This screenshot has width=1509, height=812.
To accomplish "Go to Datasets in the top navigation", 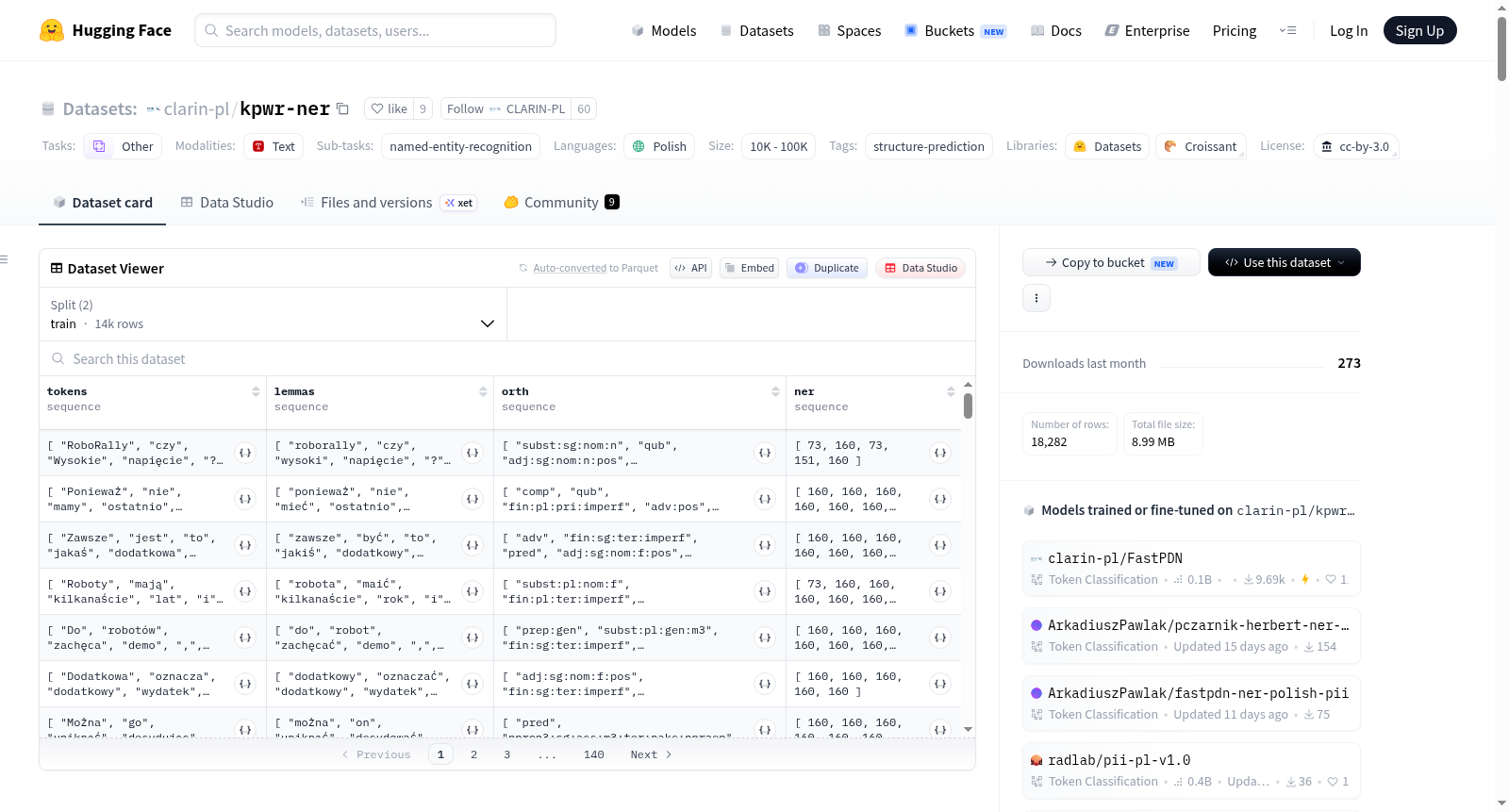I will [756, 30].
